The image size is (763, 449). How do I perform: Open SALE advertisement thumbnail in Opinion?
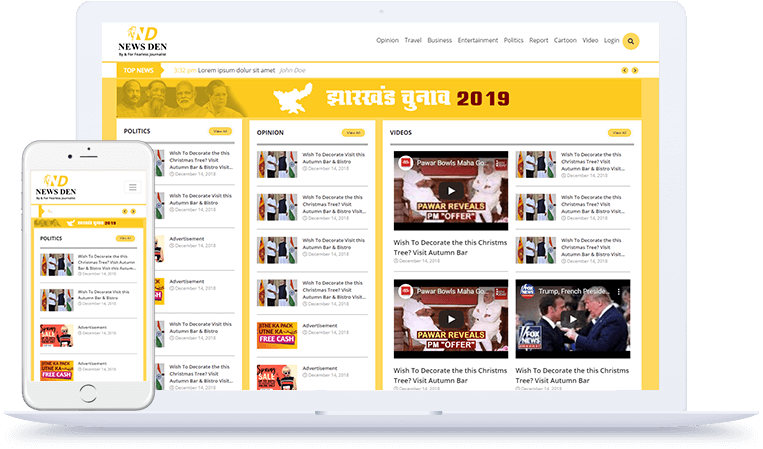(x=277, y=377)
